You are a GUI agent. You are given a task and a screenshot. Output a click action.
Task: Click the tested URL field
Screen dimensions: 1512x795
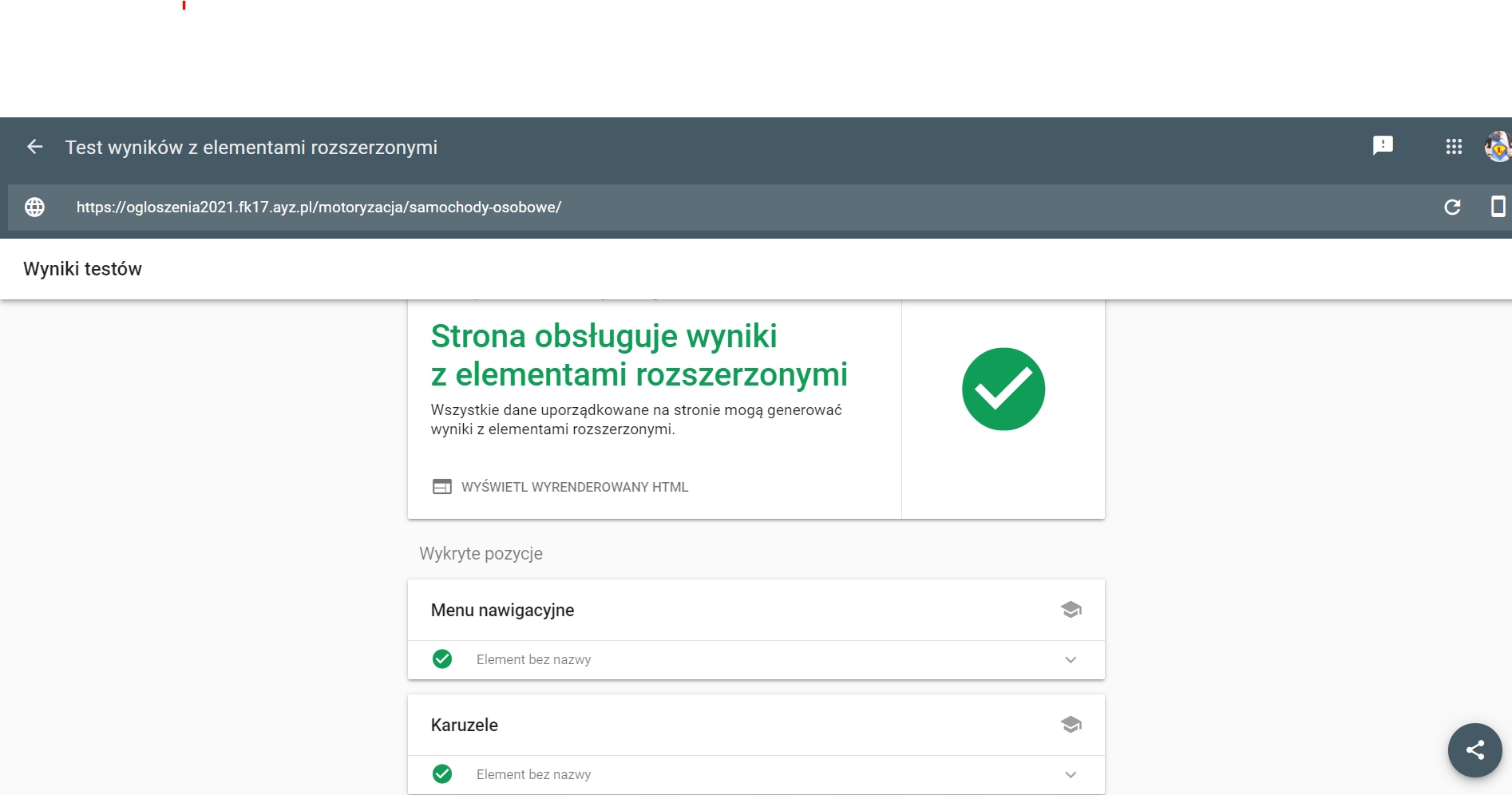click(319, 208)
